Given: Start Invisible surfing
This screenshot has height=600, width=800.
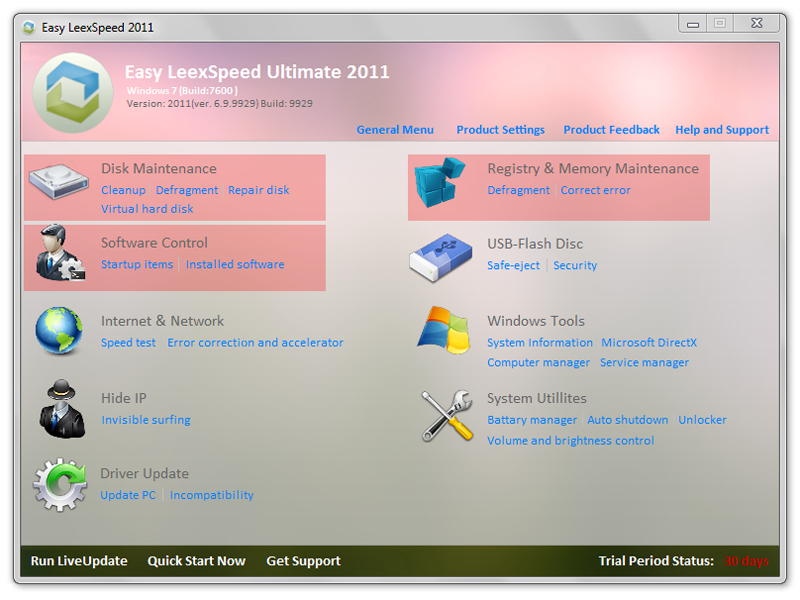Looking at the screenshot, I should click(146, 419).
